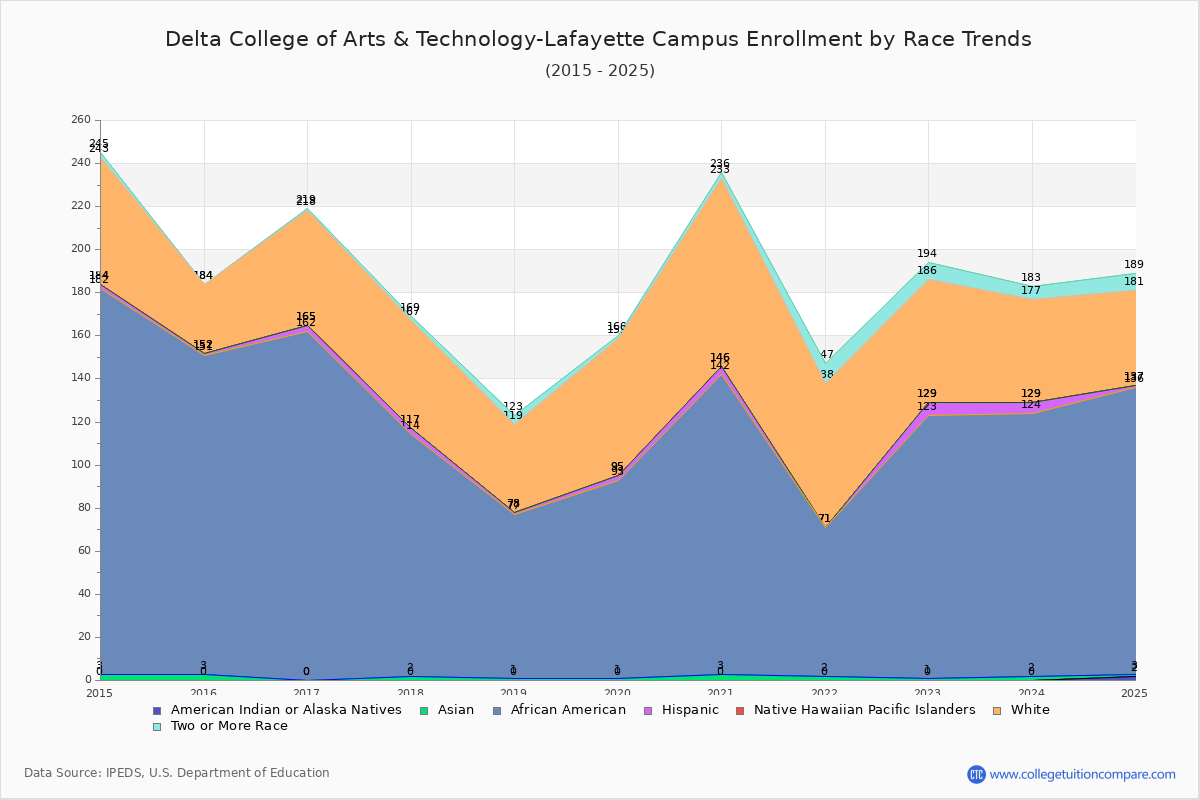Click the 260 y-axis label

click(81, 120)
